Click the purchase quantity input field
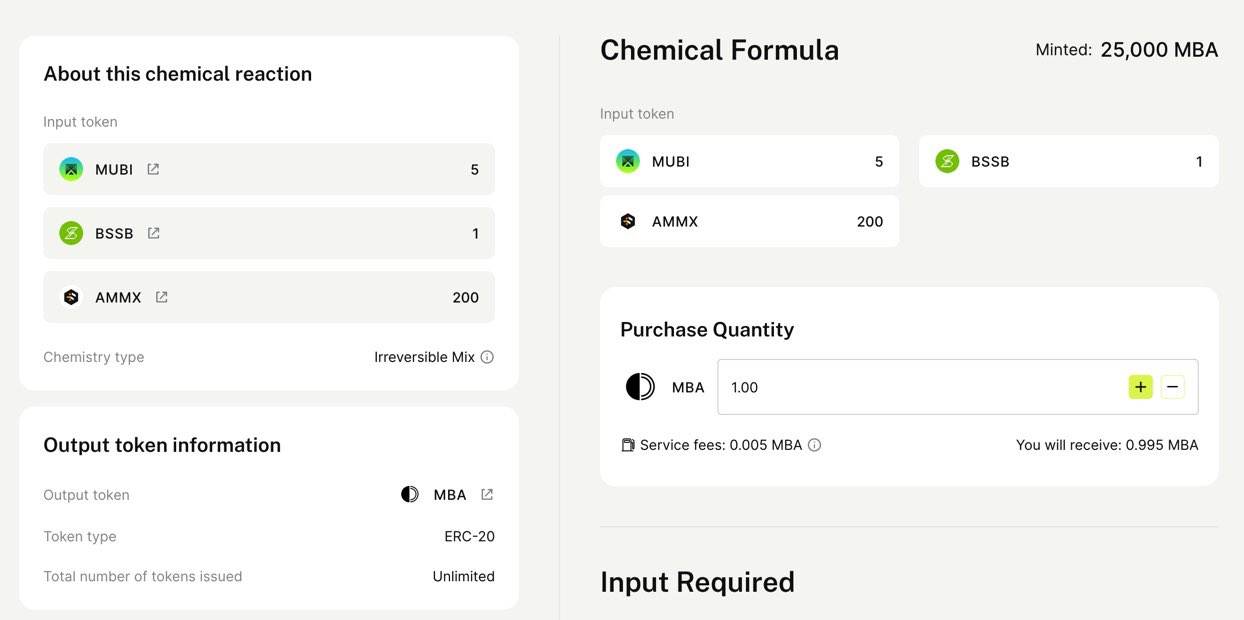 (x=900, y=387)
